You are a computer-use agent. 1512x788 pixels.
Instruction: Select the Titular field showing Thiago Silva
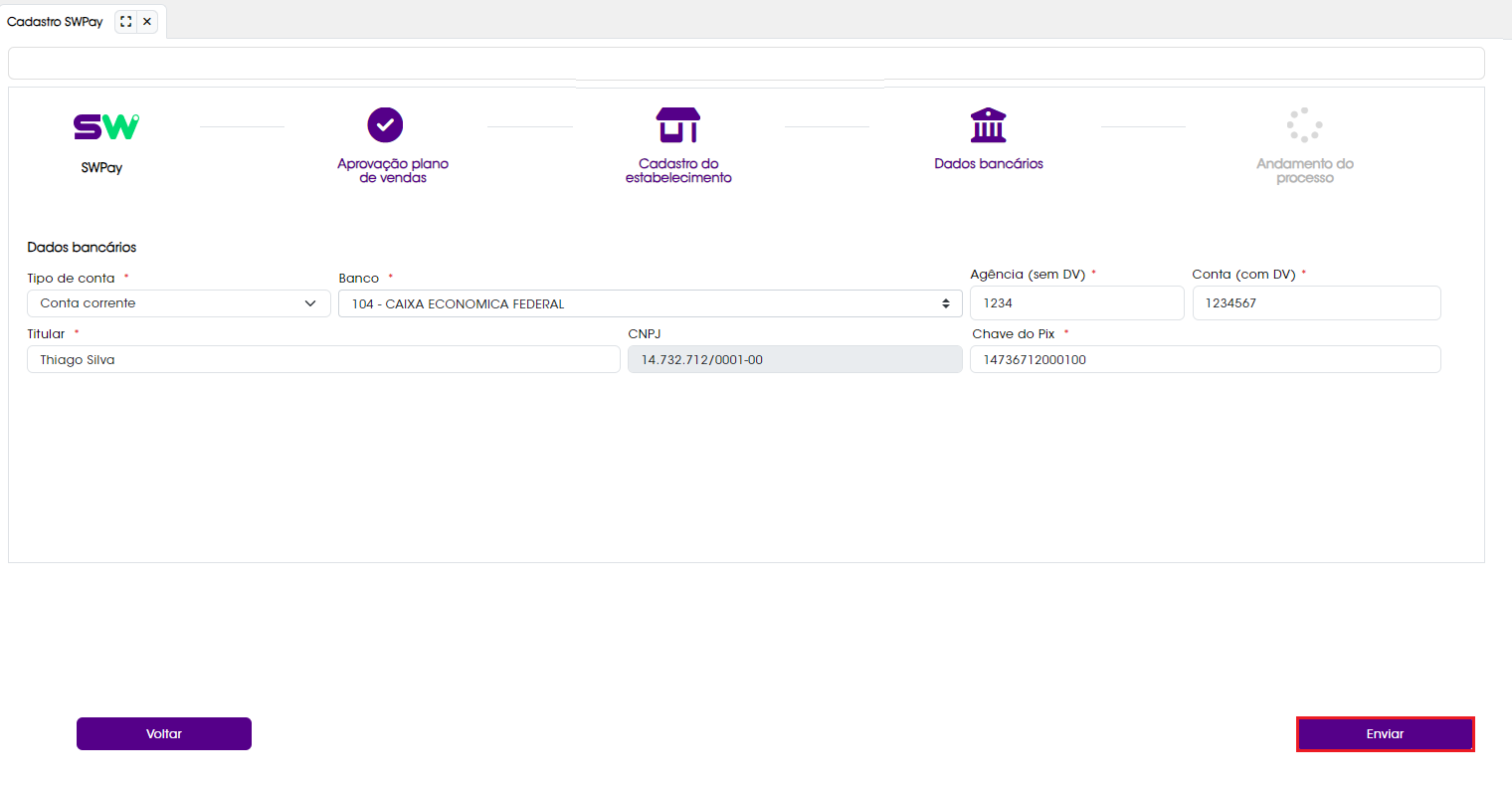pyautogui.click(x=322, y=359)
